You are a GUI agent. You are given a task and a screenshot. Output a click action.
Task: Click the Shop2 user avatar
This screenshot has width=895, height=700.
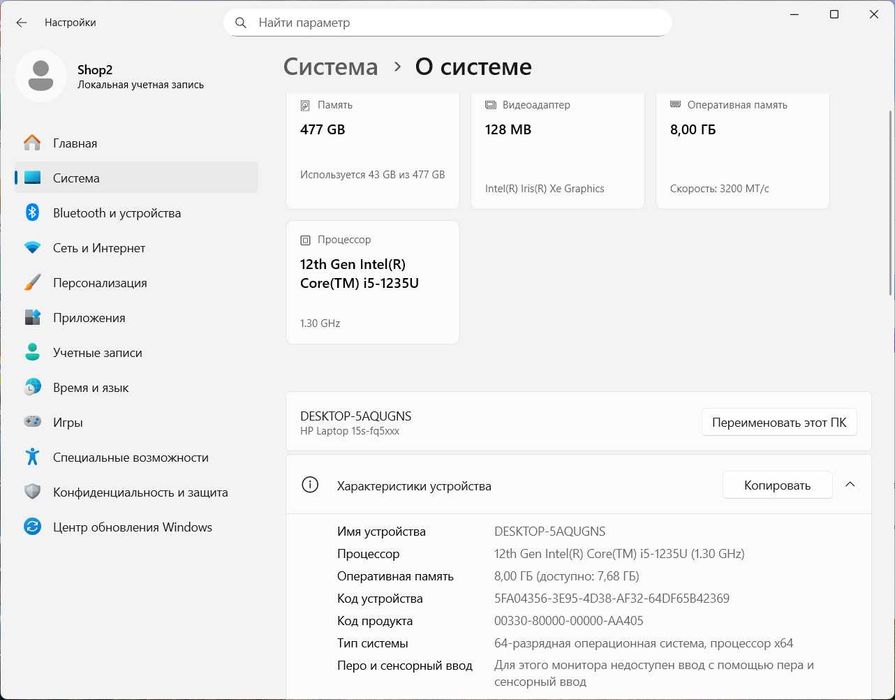click(41, 76)
